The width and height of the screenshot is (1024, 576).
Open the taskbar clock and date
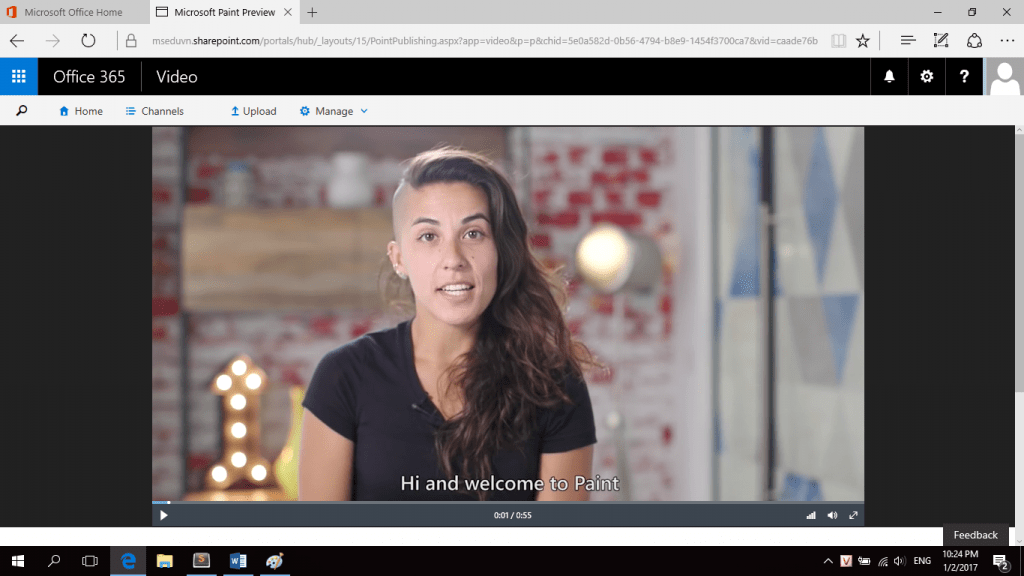point(960,561)
